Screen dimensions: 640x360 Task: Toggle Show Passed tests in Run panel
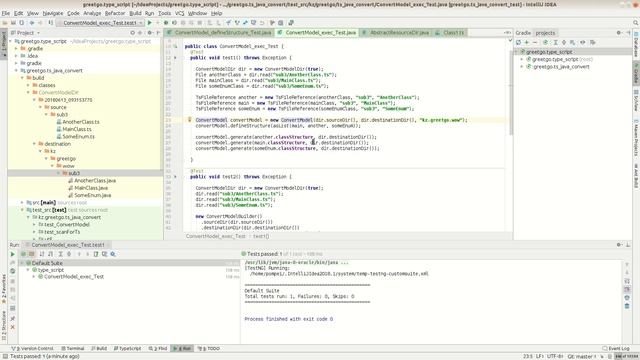tap(23, 254)
